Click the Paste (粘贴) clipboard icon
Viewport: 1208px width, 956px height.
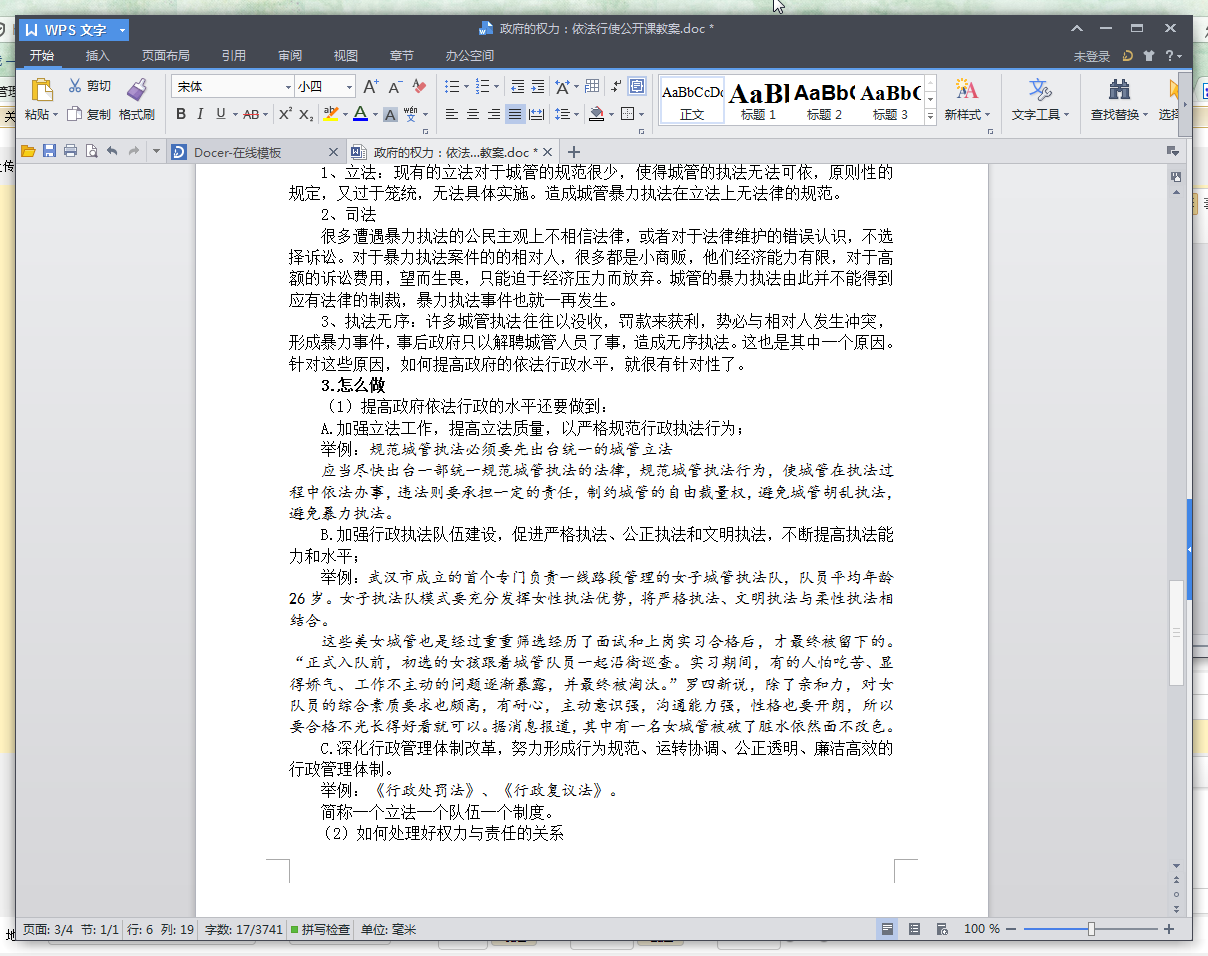pyautogui.click(x=41, y=89)
